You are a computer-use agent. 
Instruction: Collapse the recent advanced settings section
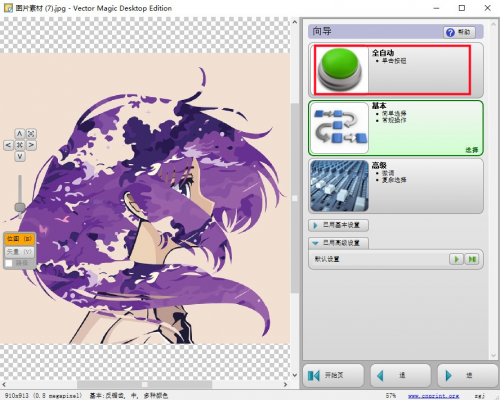tap(338, 243)
